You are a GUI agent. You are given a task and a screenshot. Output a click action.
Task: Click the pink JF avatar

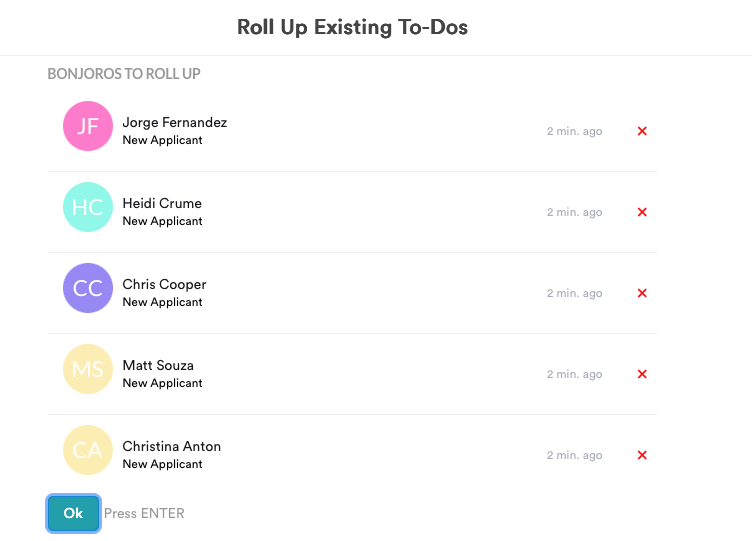tap(88, 126)
